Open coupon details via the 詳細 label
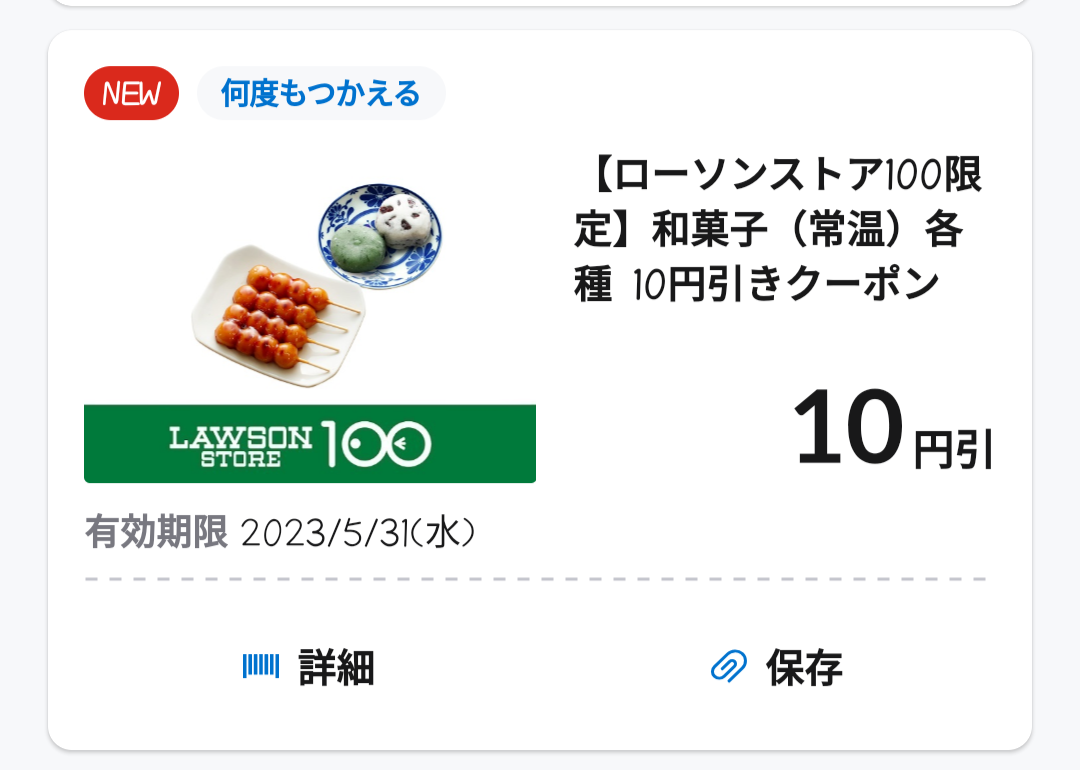 [336, 667]
